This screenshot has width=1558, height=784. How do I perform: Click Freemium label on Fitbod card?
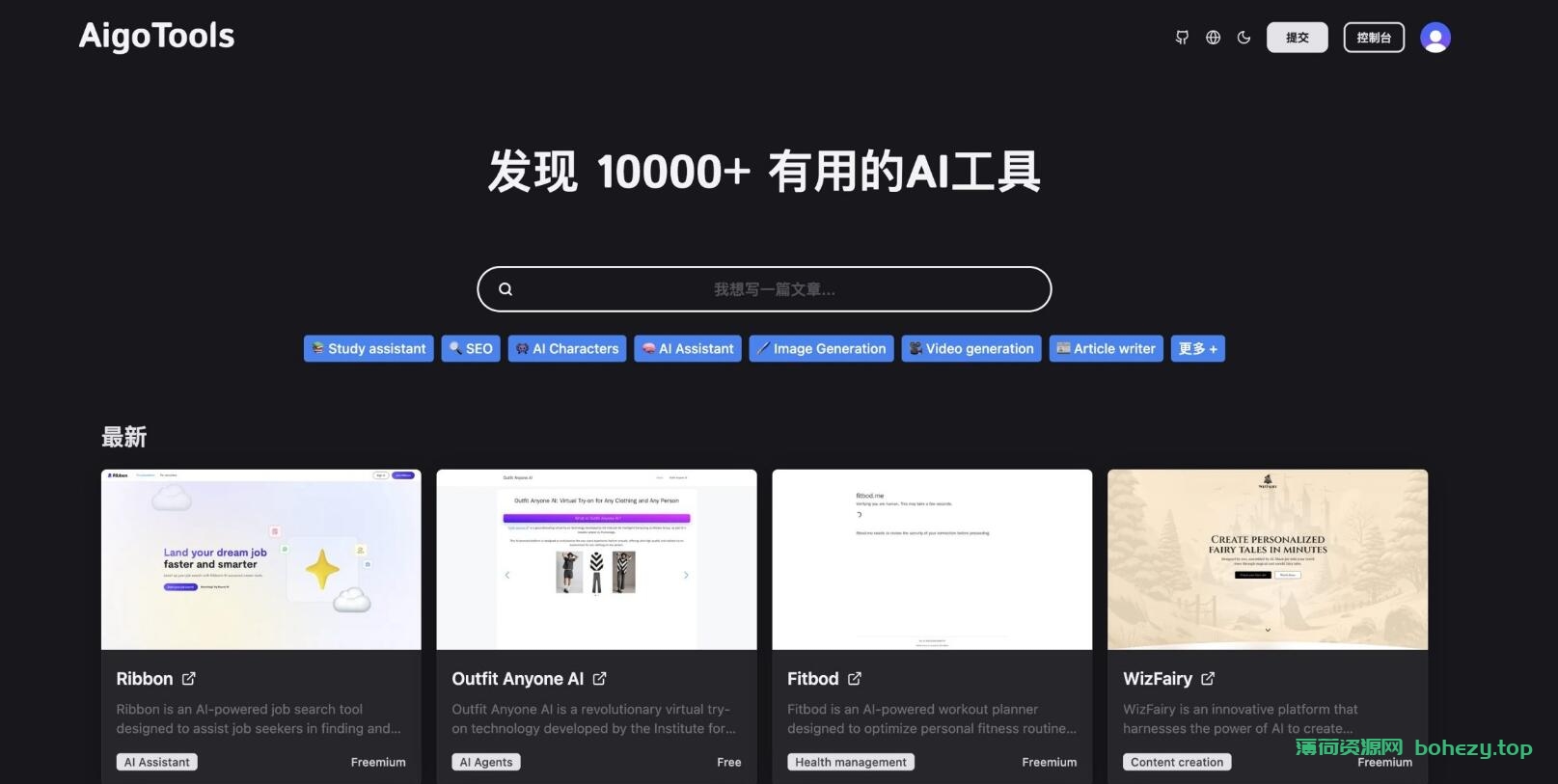(1050, 762)
